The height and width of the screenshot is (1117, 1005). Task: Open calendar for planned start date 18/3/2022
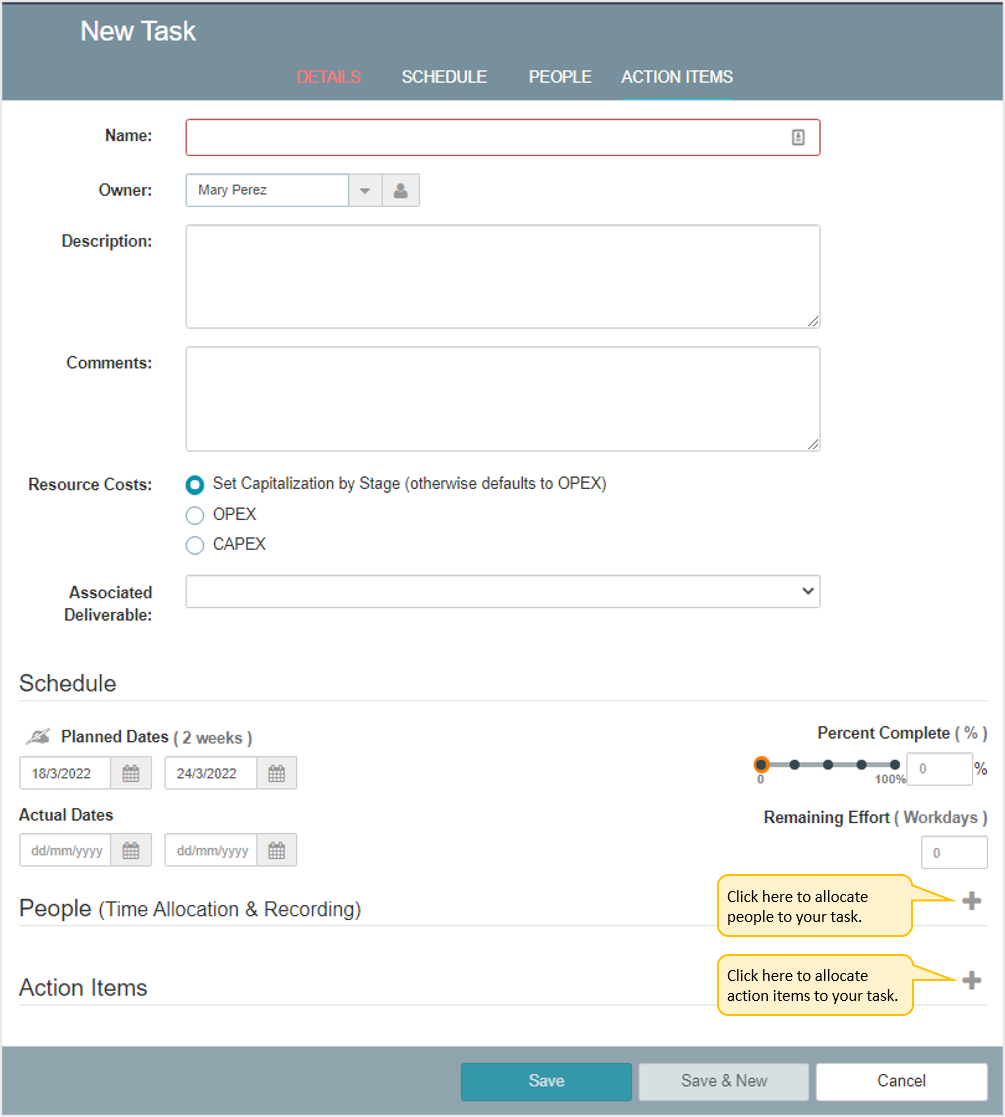[x=131, y=773]
